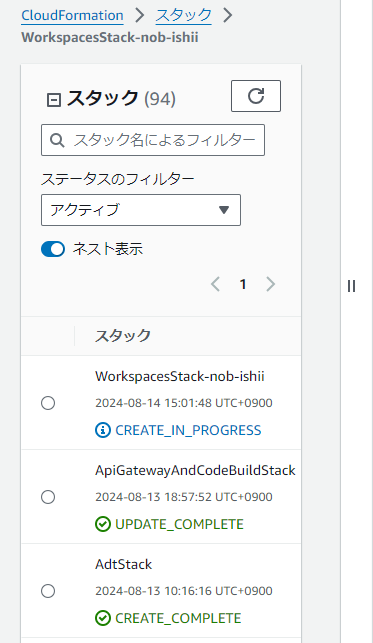
Task: Click the スタック column header
Action: [x=123, y=336]
